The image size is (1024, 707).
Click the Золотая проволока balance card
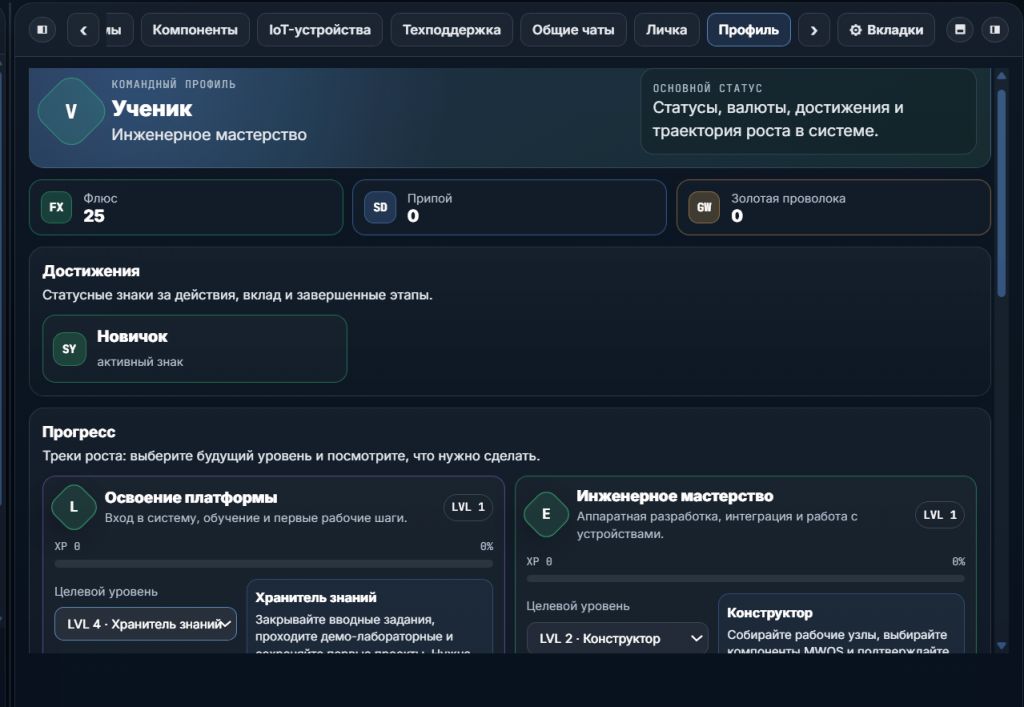833,207
